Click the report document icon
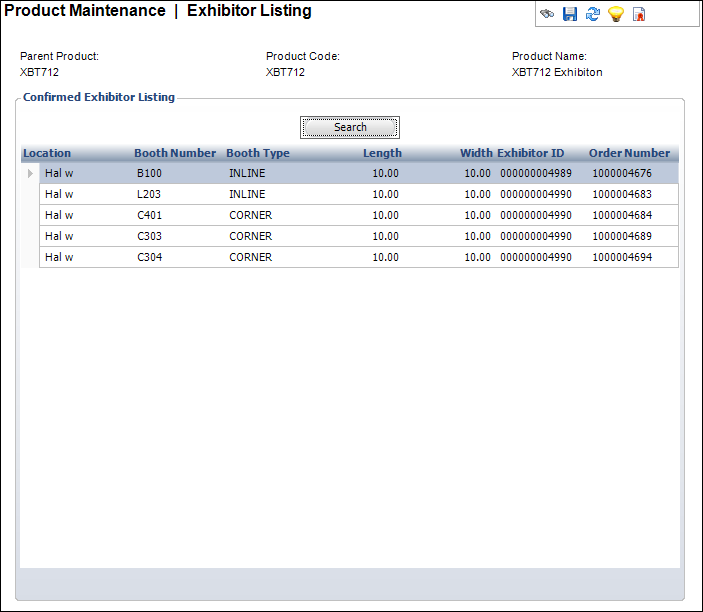The image size is (703, 612). [x=639, y=14]
